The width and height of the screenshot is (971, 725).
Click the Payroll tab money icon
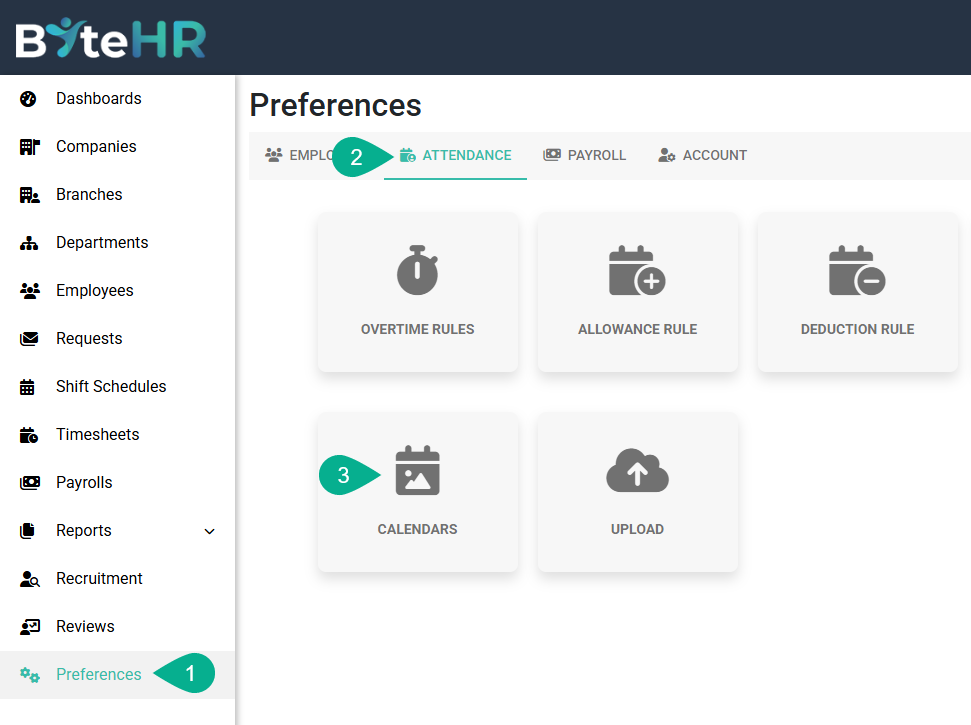click(x=552, y=155)
